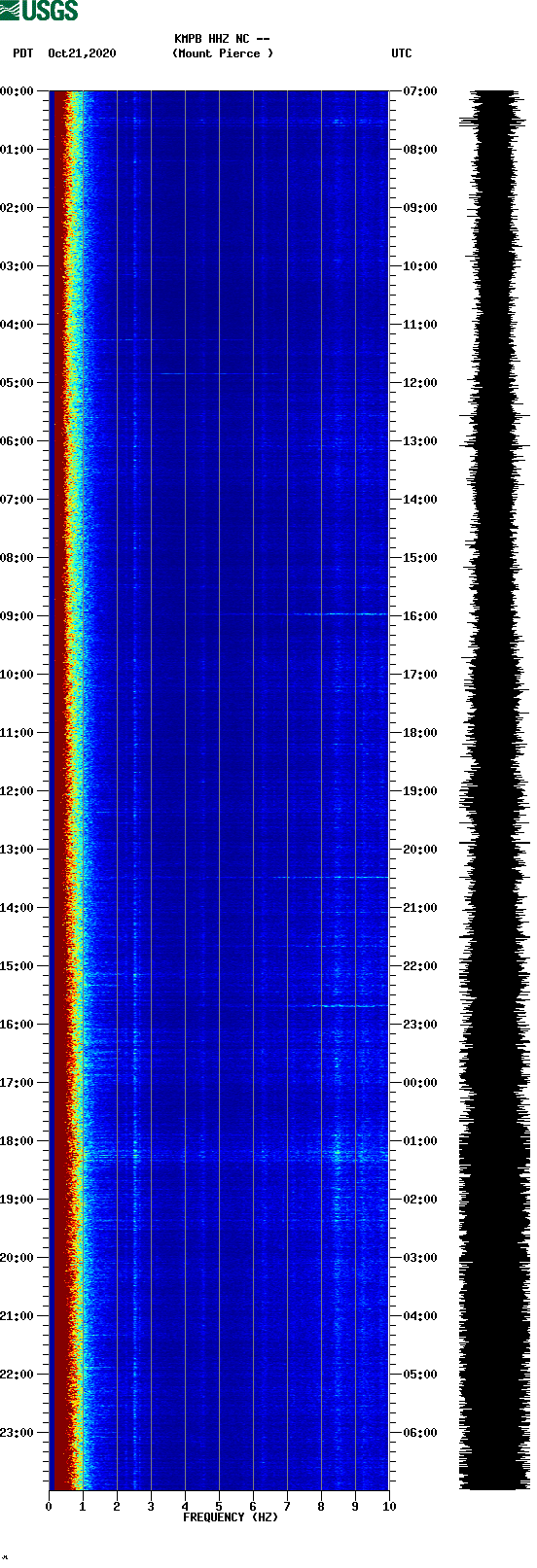Click the 18:00 PDT time label
The image size is (537, 1568).
pos(18,1141)
